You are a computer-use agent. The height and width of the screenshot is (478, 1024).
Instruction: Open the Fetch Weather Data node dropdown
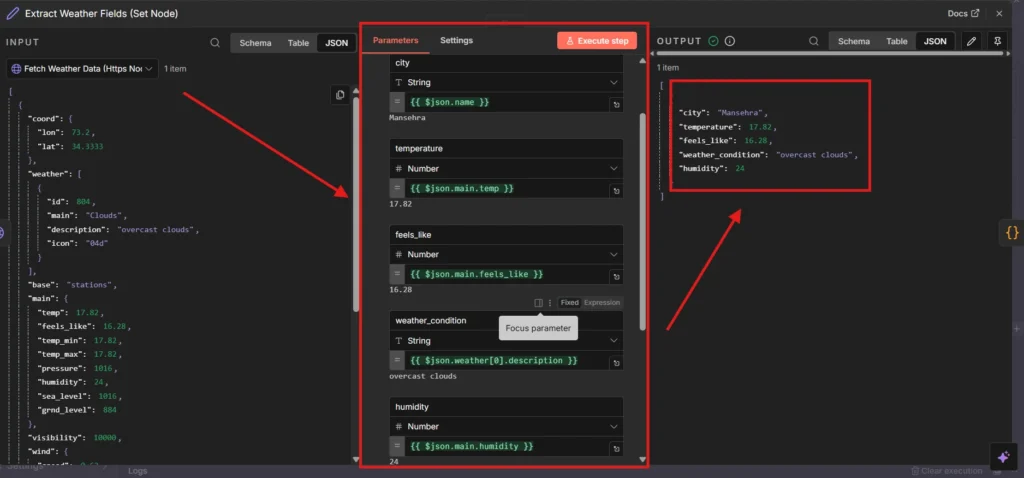pos(83,69)
